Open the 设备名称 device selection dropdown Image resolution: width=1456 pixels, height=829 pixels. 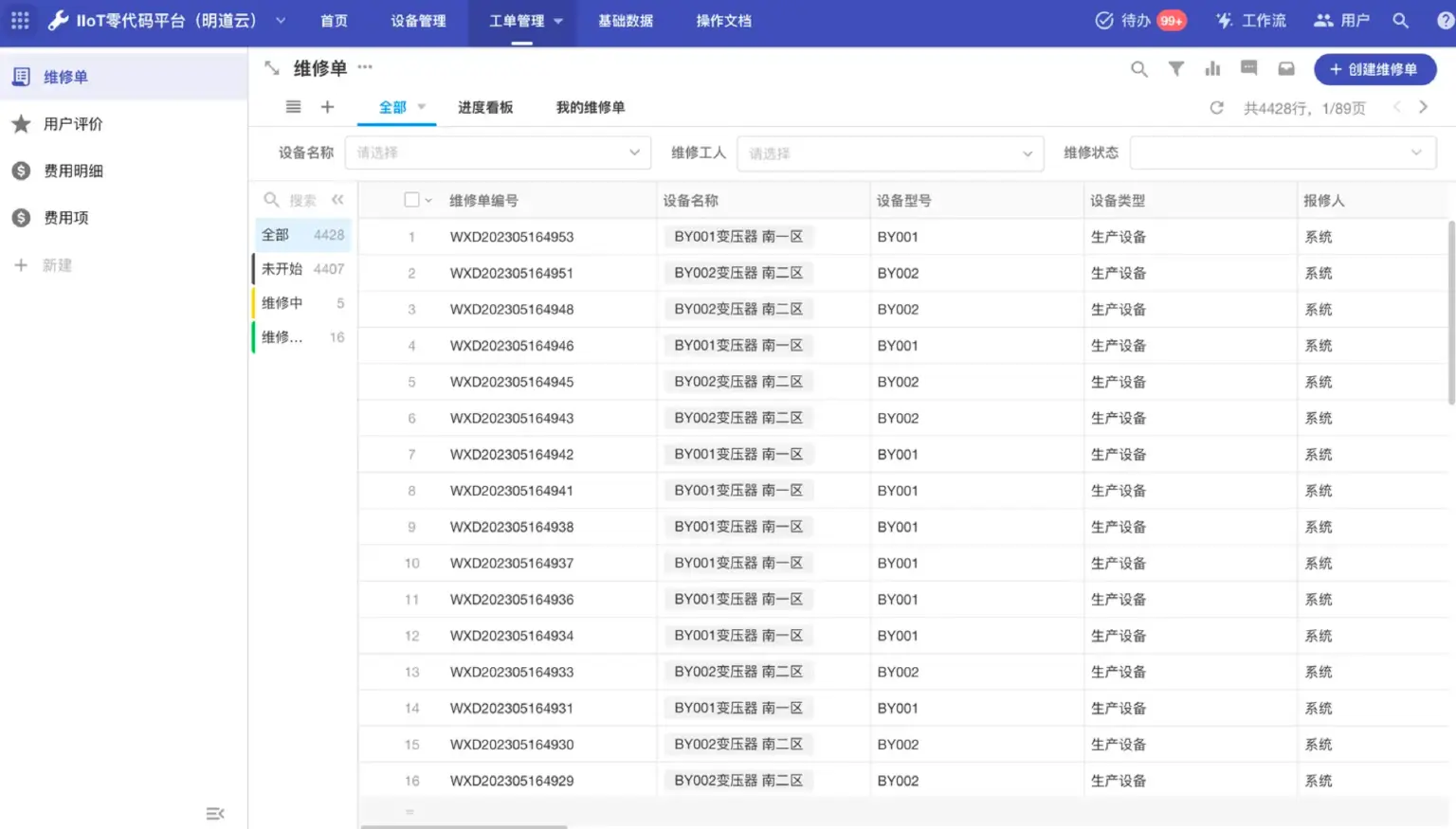[x=498, y=153]
